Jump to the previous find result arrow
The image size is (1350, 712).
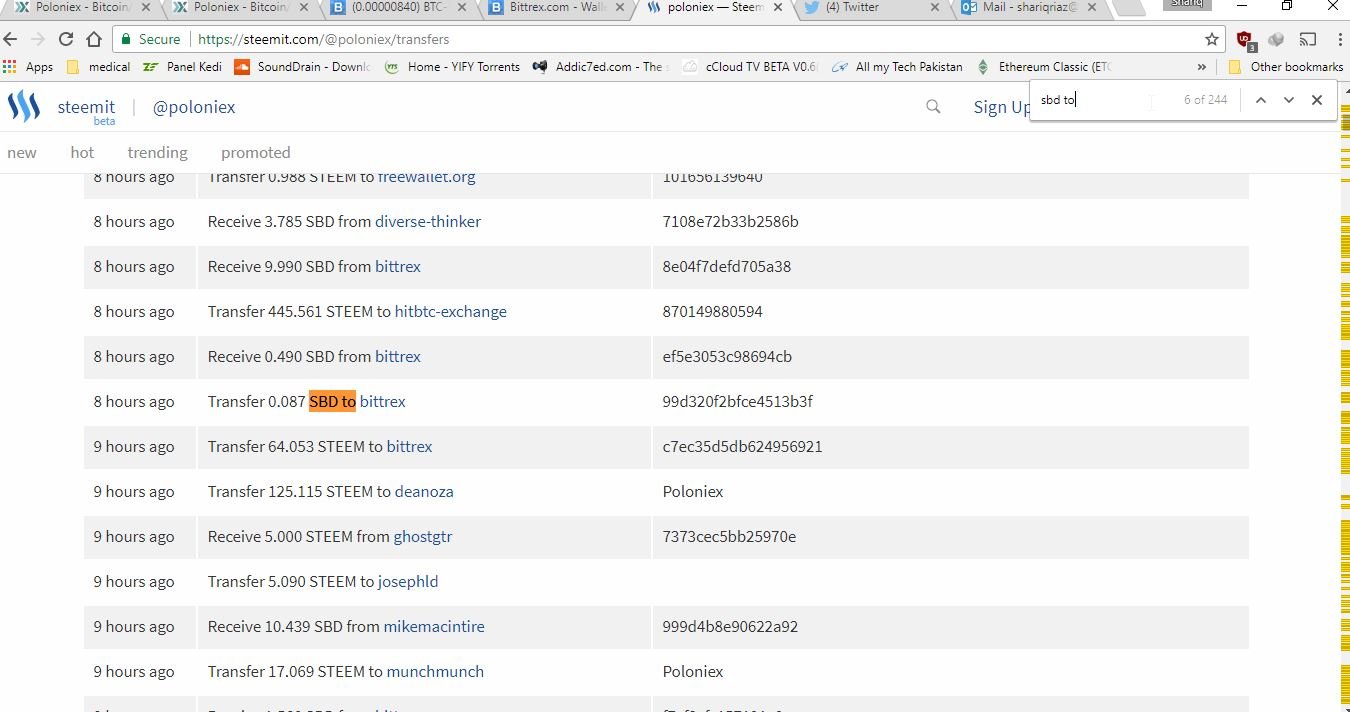1261,100
